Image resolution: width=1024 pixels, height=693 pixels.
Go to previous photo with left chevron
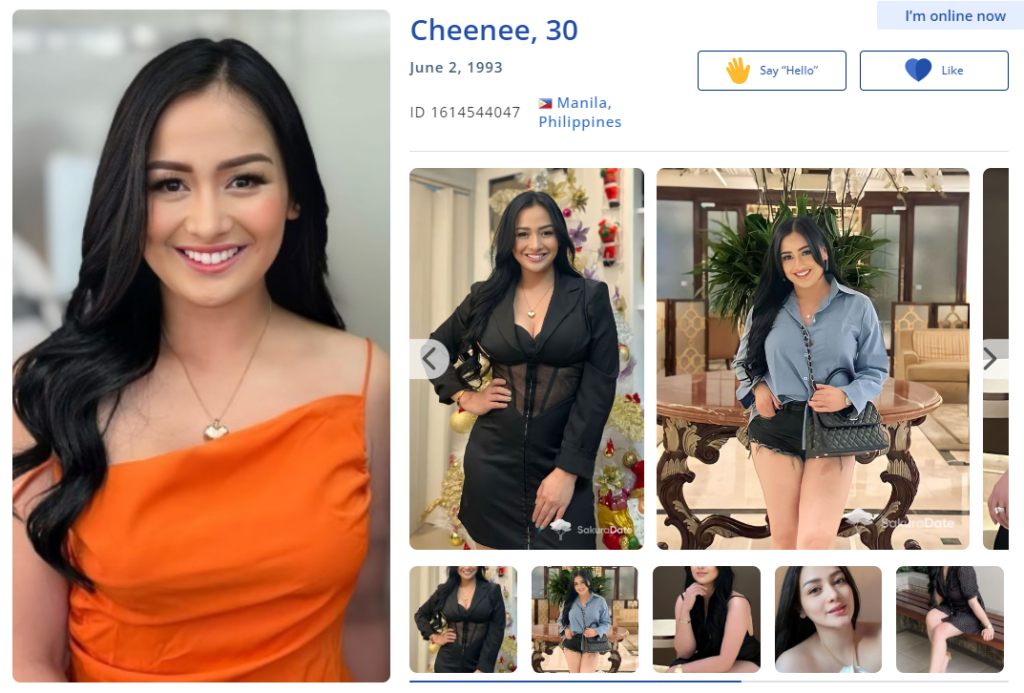point(429,359)
